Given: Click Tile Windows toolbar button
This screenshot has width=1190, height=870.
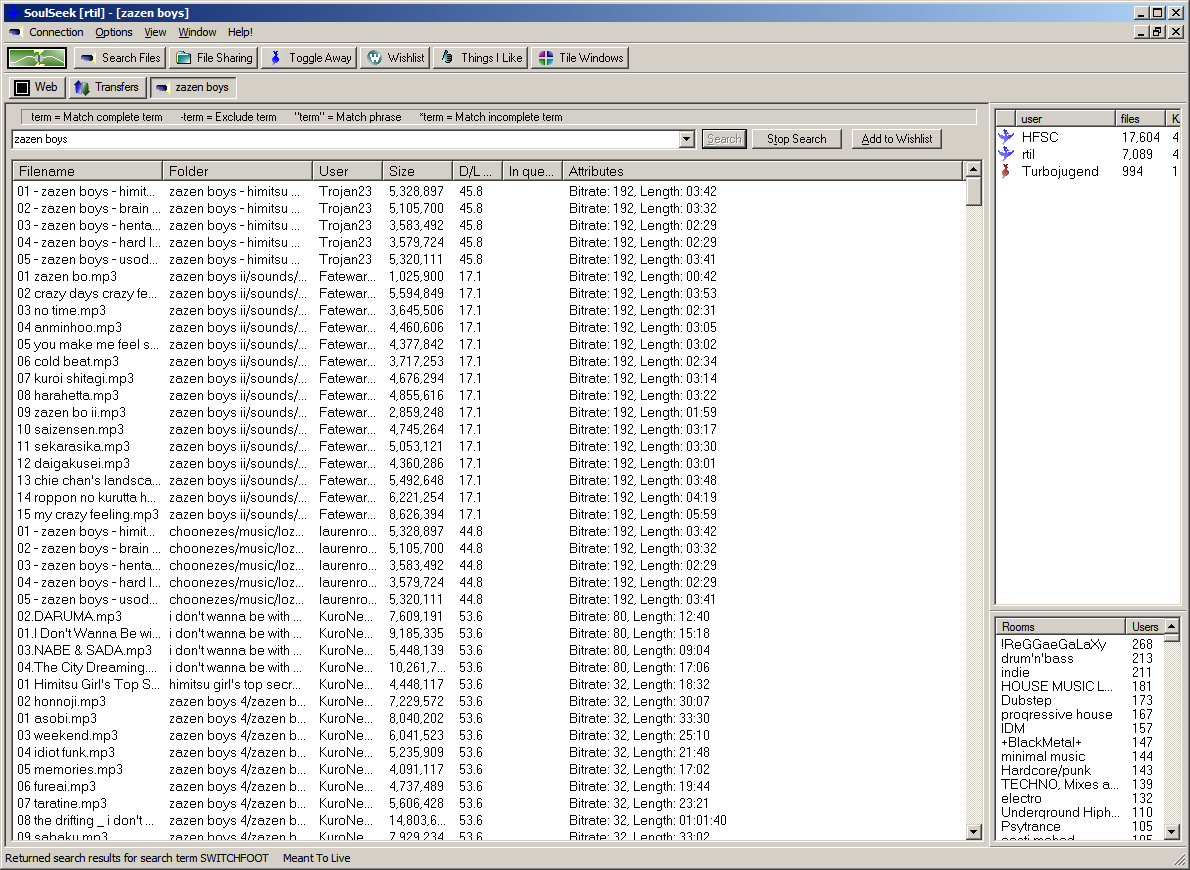Looking at the screenshot, I should coord(580,58).
